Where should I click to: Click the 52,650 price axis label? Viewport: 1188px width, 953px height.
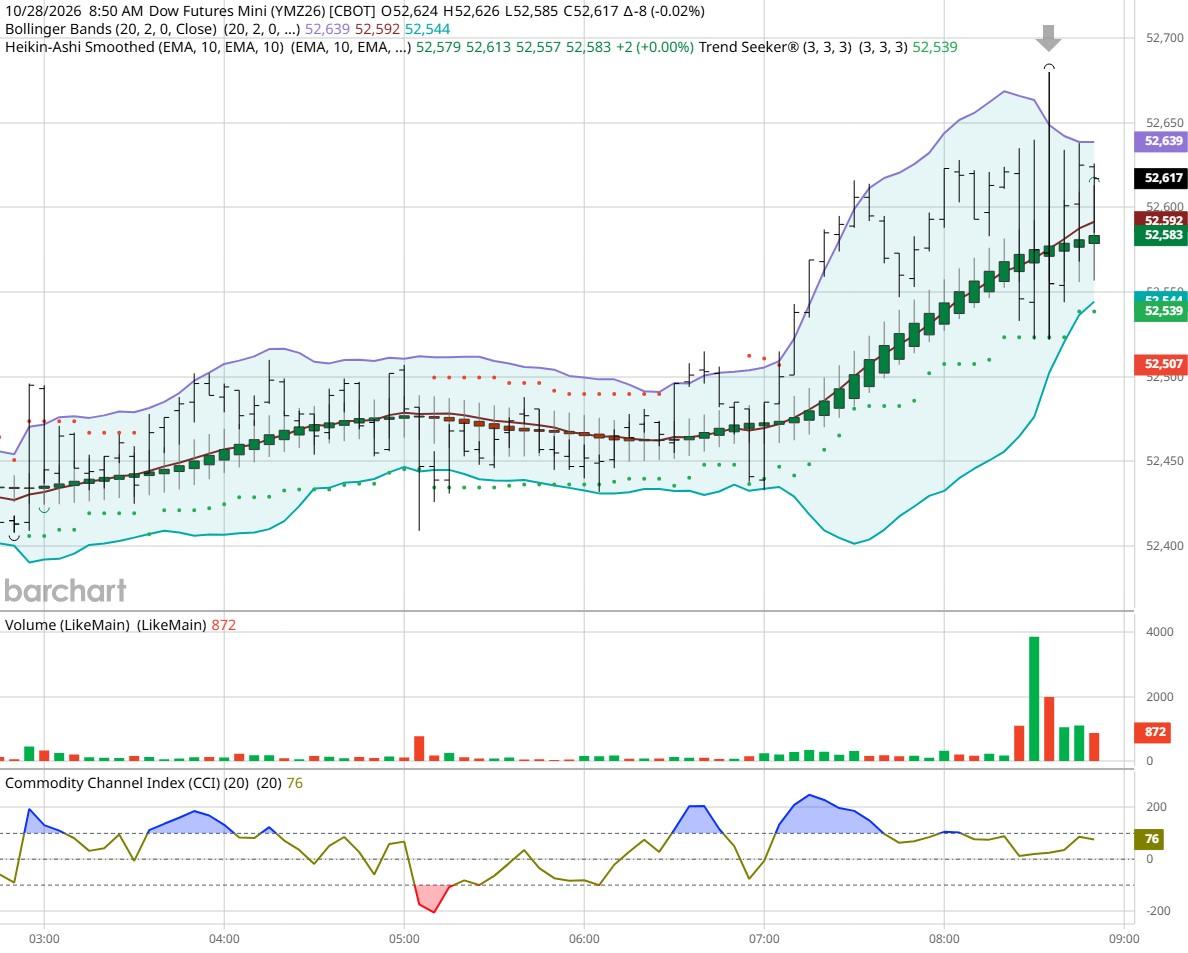point(1165,122)
